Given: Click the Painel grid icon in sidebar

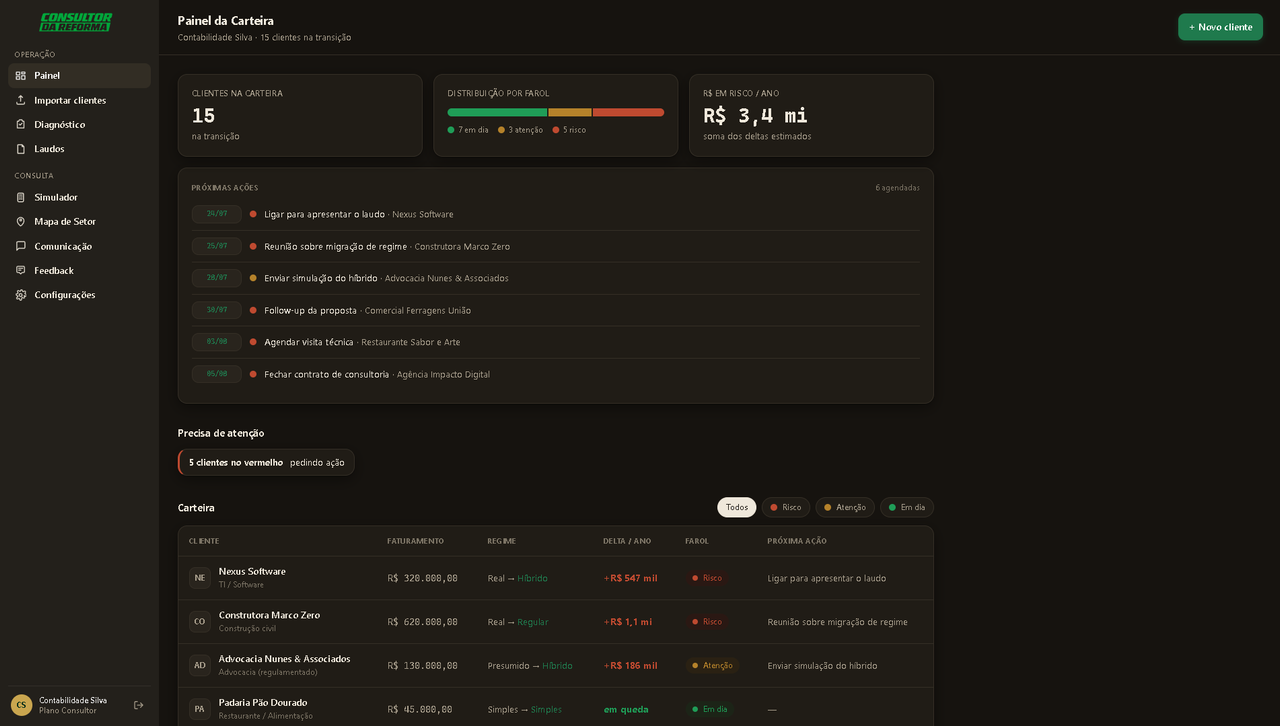Looking at the screenshot, I should pyautogui.click(x=21, y=75).
